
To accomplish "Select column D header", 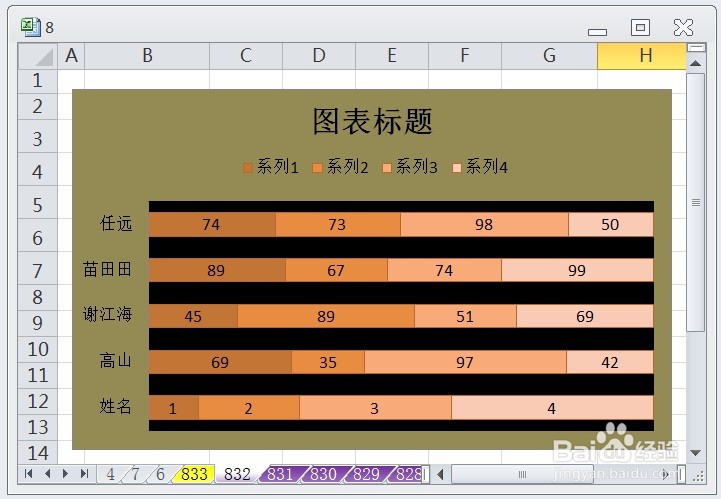I will point(319,56).
